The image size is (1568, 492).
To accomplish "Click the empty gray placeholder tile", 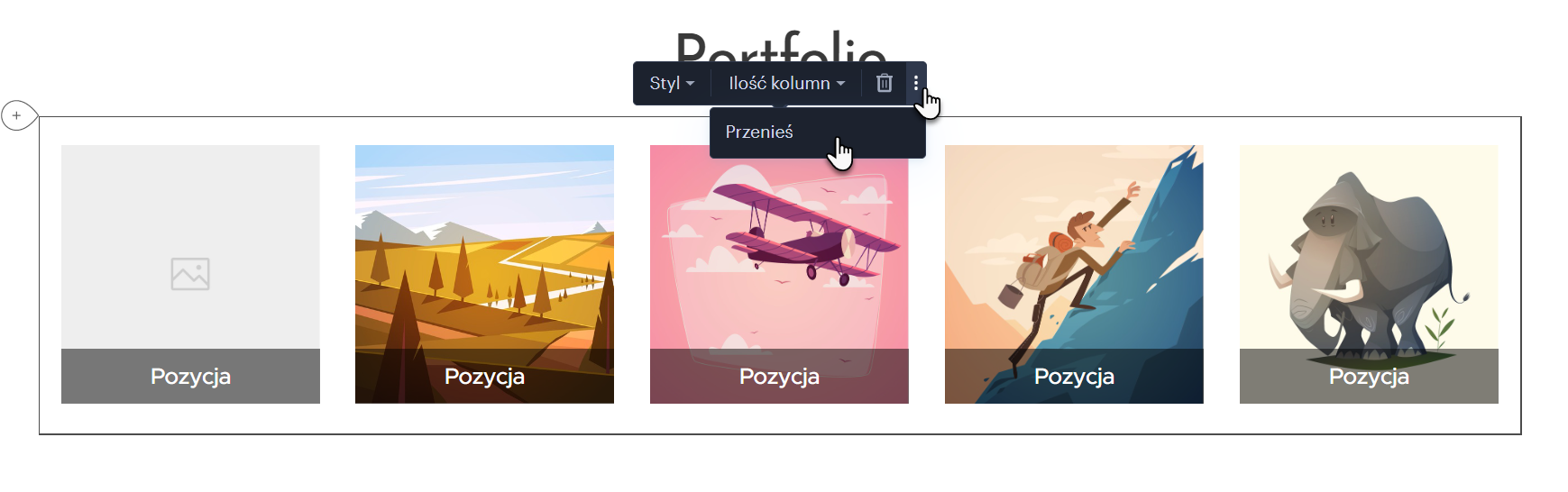I will [x=190, y=247].
